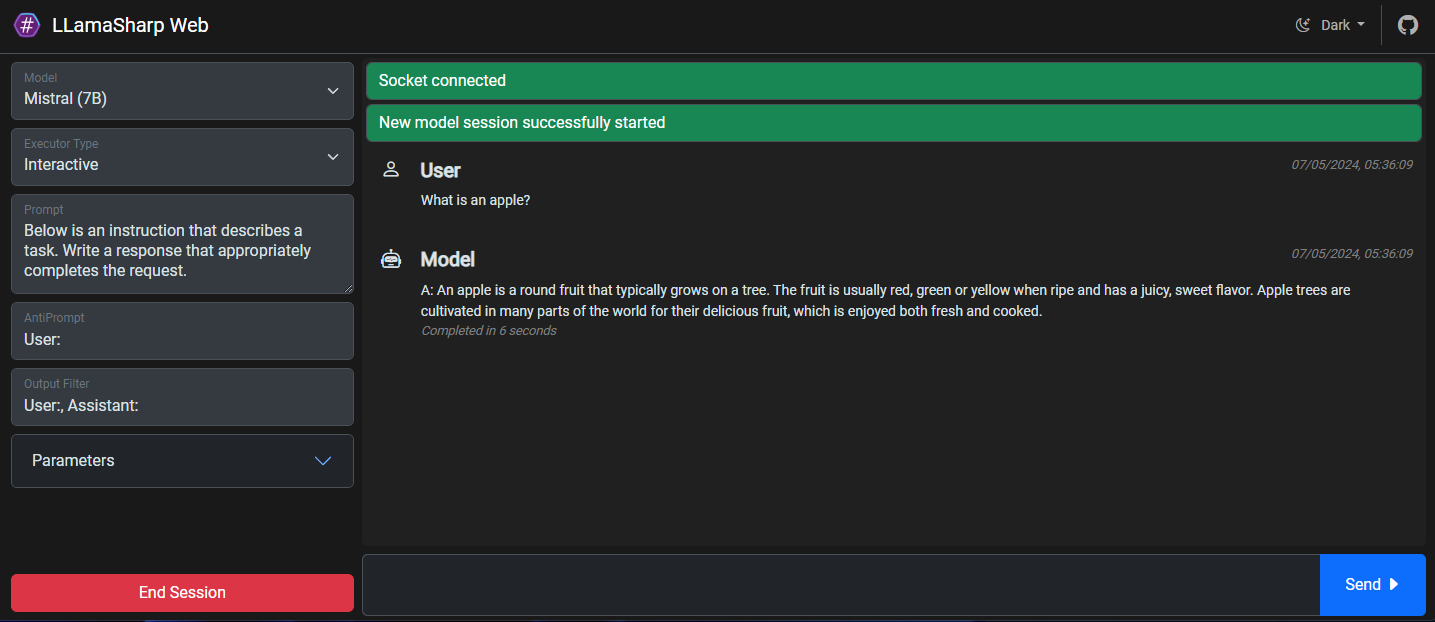Focus the chat message input box

pos(841,584)
